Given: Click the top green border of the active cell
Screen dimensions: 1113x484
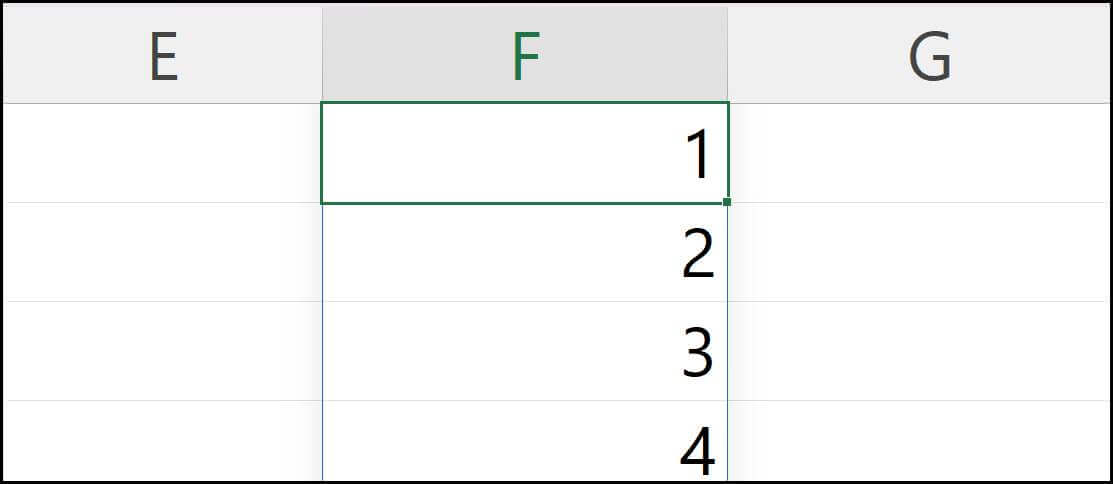Looking at the screenshot, I should pyautogui.click(x=525, y=102).
